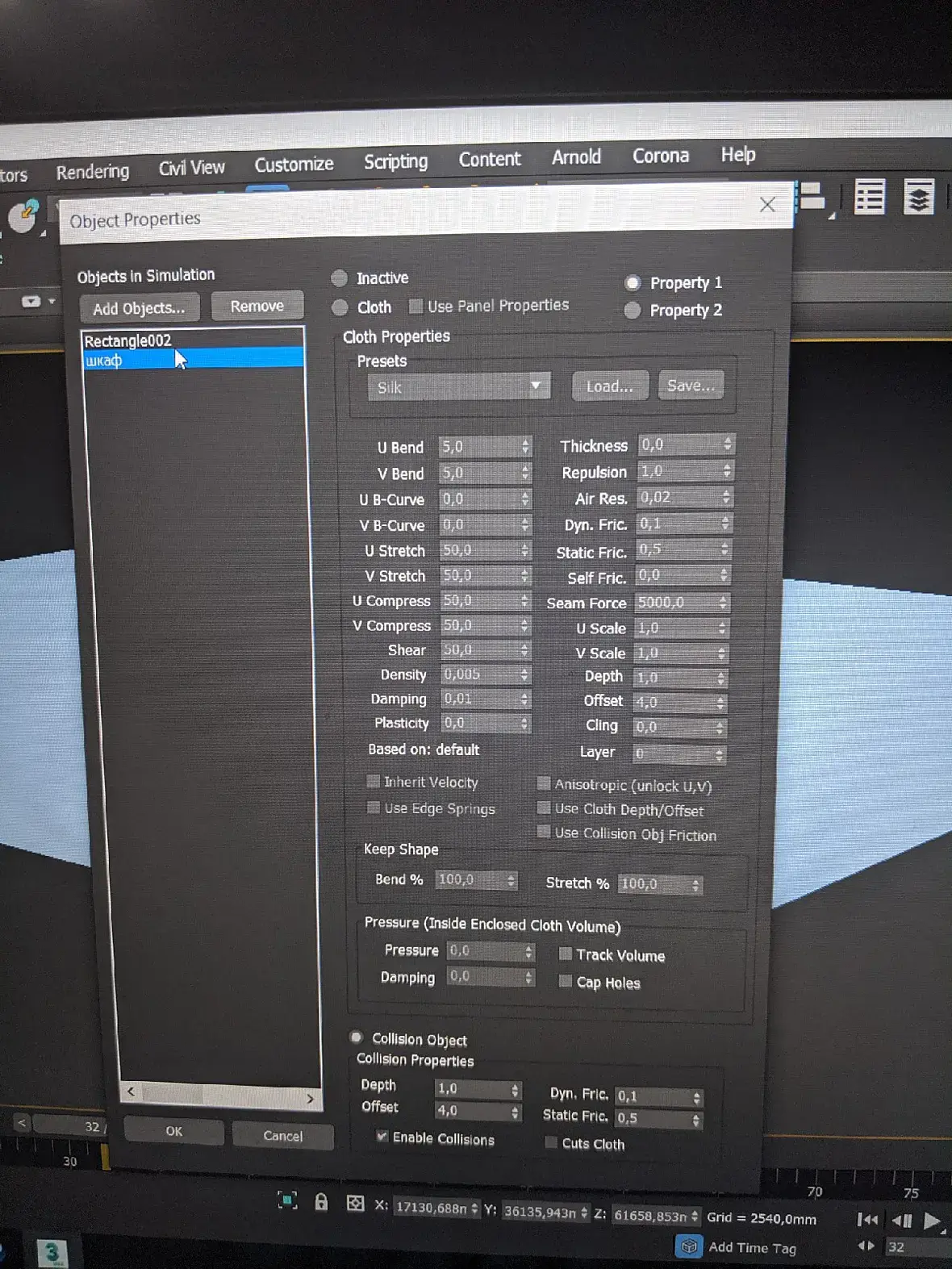Check the Cuts Cloth checkbox
The image size is (952, 1269).
tap(551, 1142)
